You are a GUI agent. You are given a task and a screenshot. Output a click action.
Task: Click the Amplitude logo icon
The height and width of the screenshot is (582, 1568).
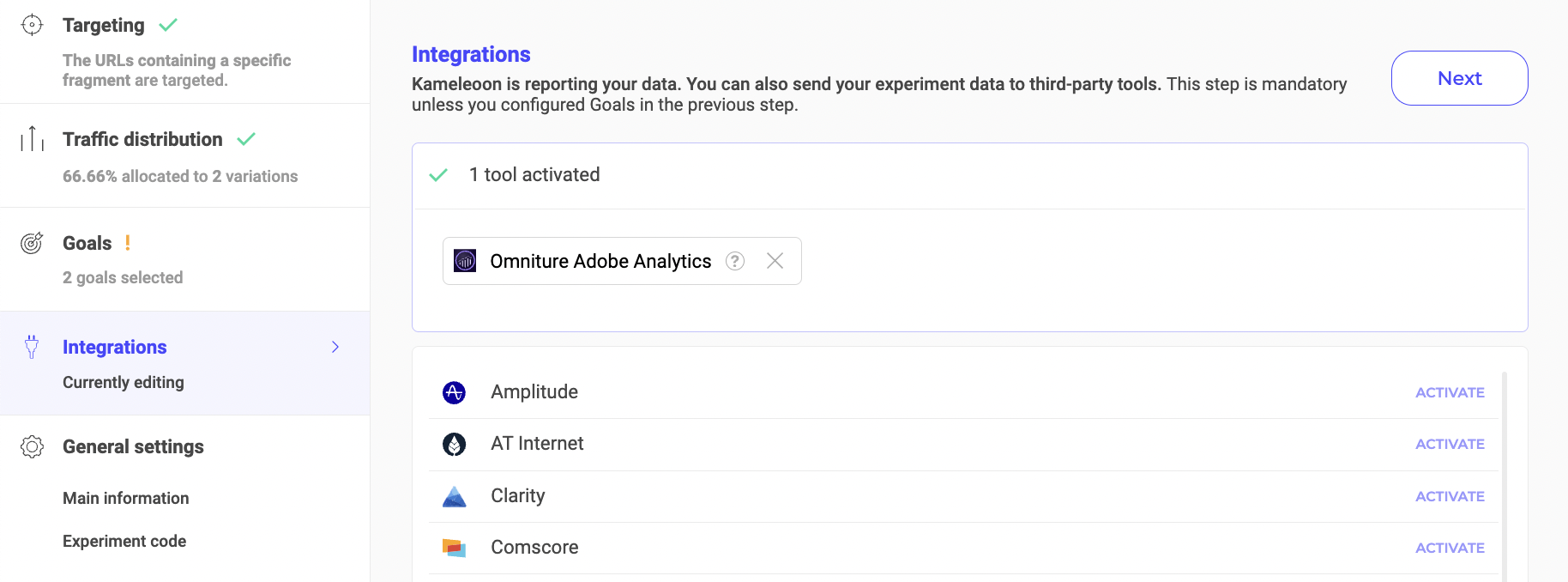click(x=454, y=392)
